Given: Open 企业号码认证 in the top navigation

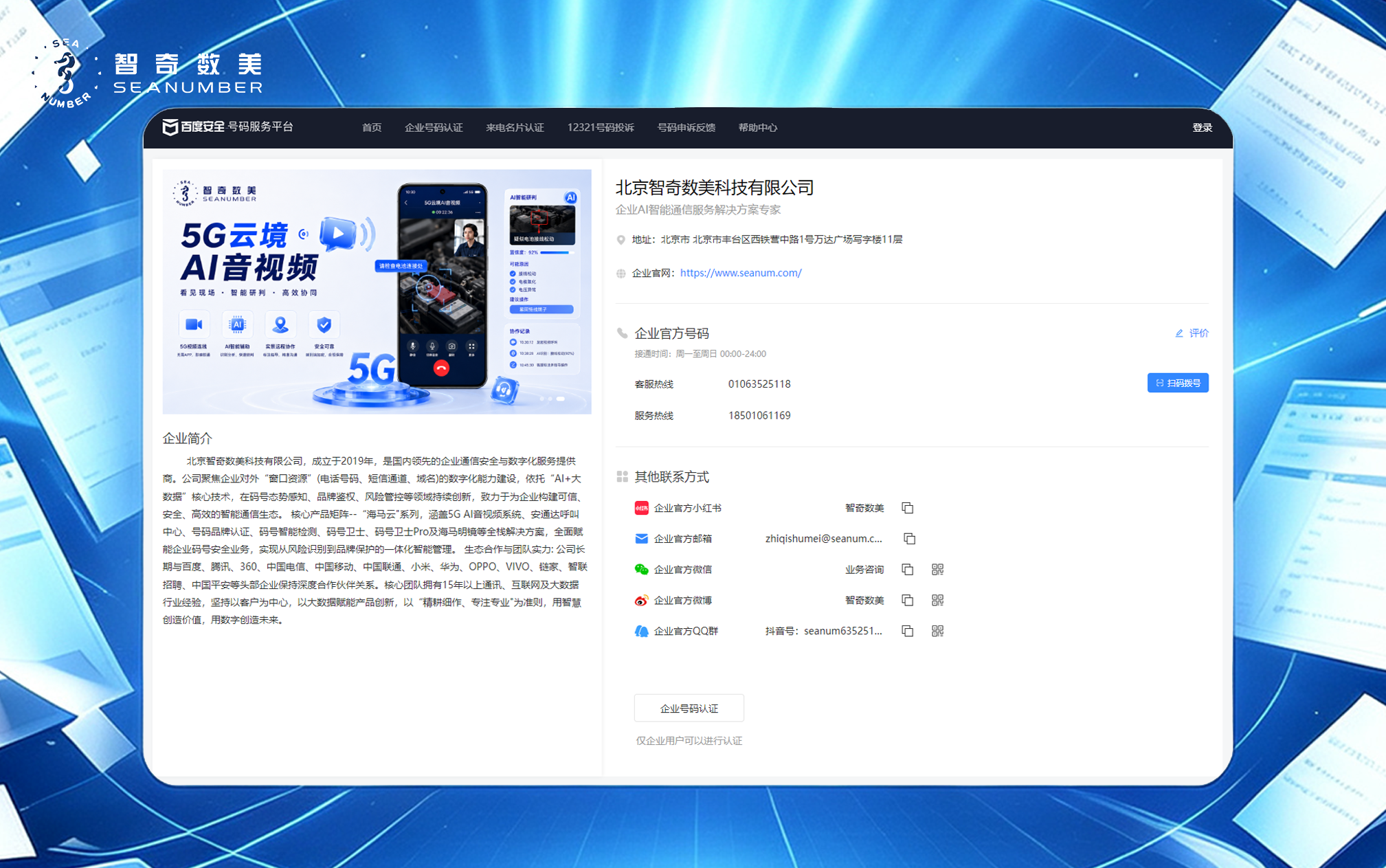Looking at the screenshot, I should point(434,128).
